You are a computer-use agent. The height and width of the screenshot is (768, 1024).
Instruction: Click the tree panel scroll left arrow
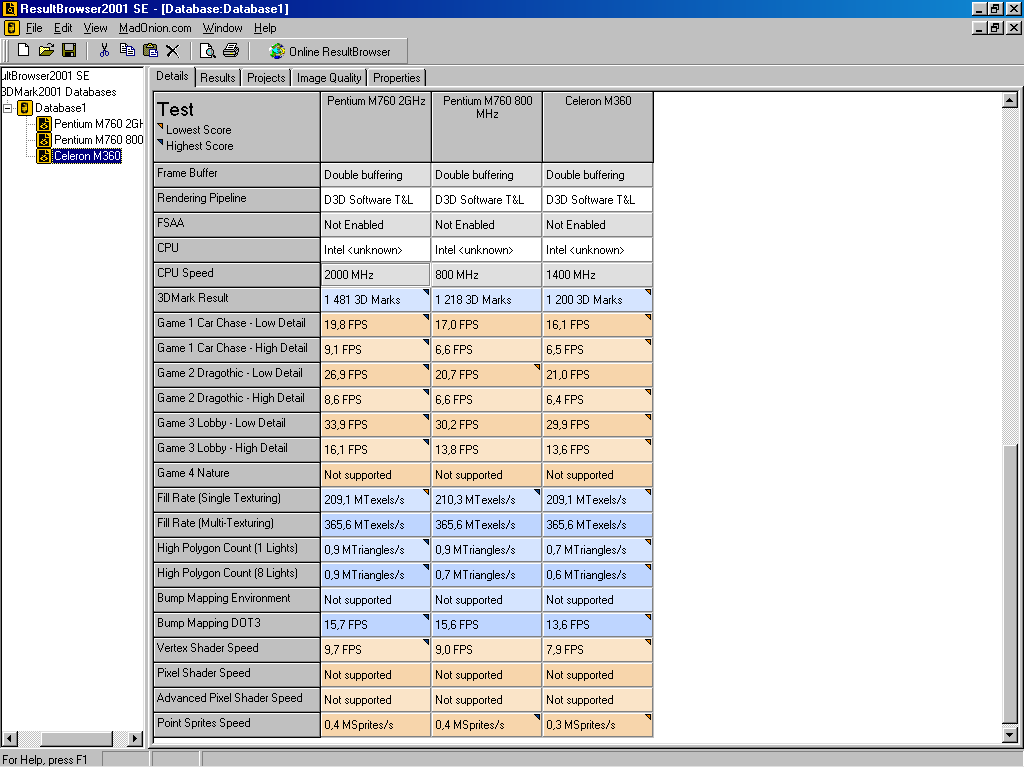click(10, 739)
